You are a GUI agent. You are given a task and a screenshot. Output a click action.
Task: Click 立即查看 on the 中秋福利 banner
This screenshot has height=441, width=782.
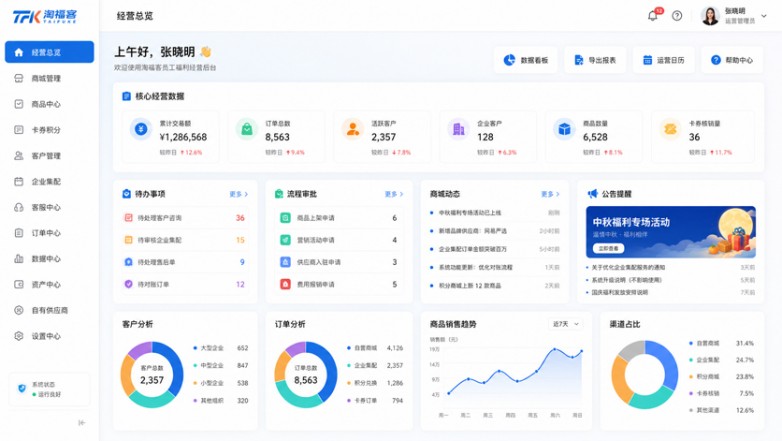[608, 248]
